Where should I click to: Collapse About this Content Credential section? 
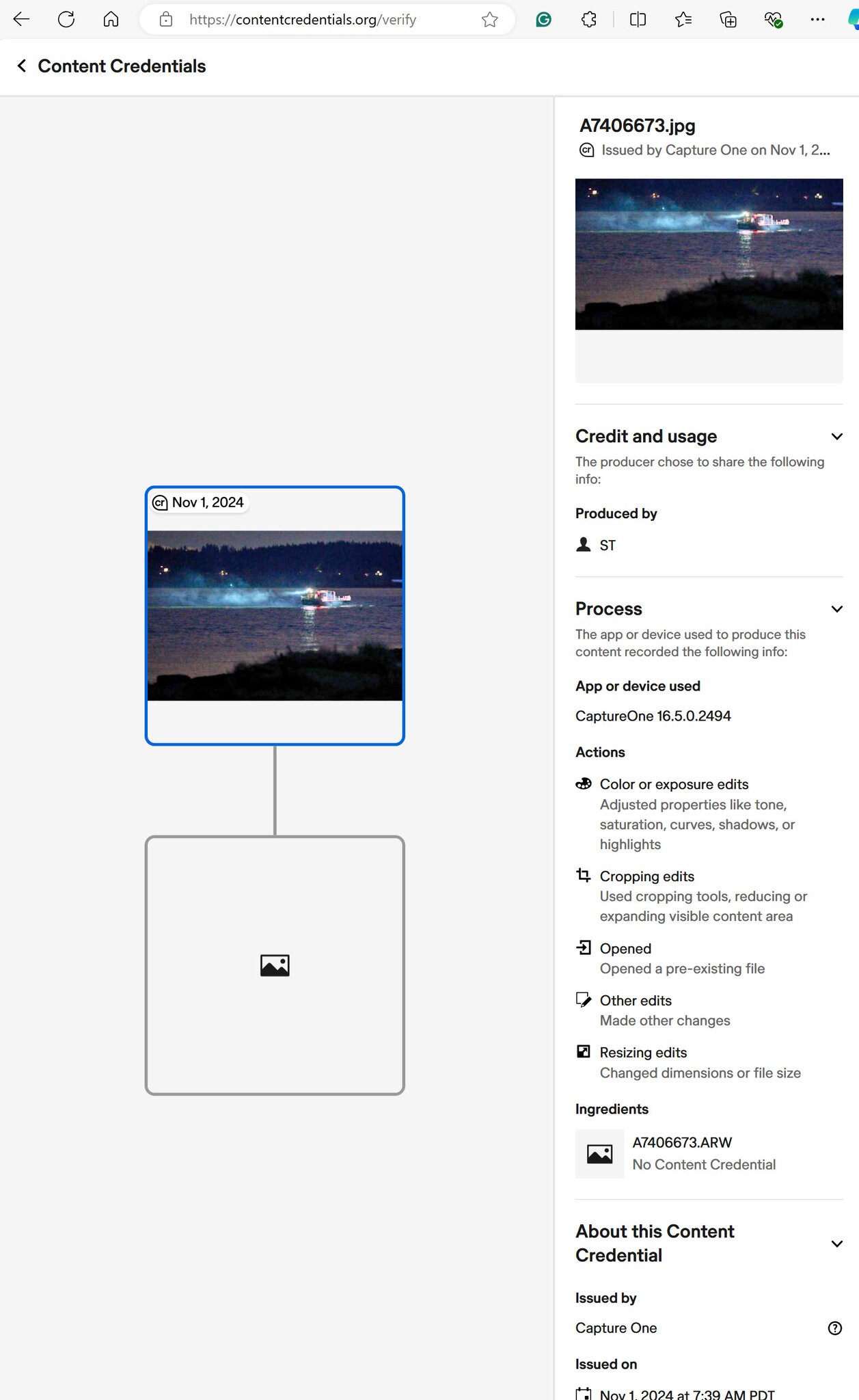tap(836, 1243)
